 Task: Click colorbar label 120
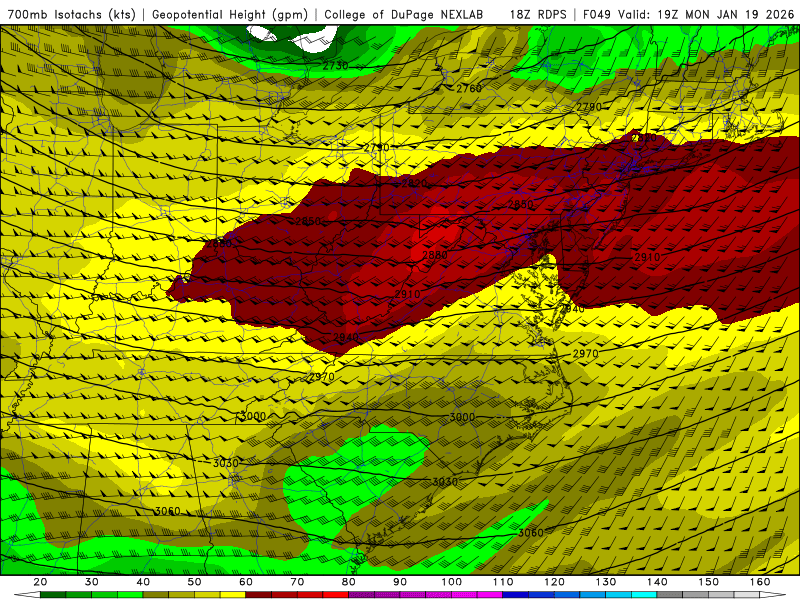(x=554, y=582)
